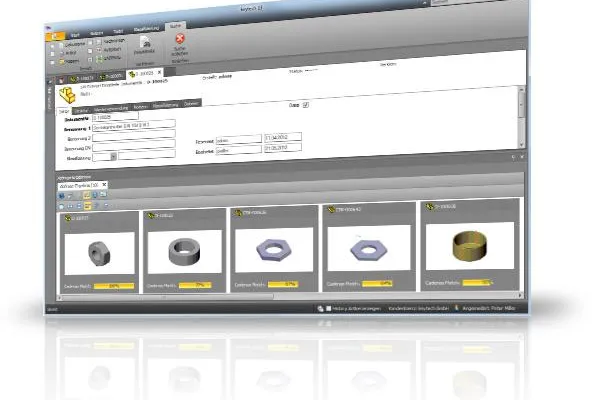
Task: Click the match bar under brass sleeve
Action: 477,282
